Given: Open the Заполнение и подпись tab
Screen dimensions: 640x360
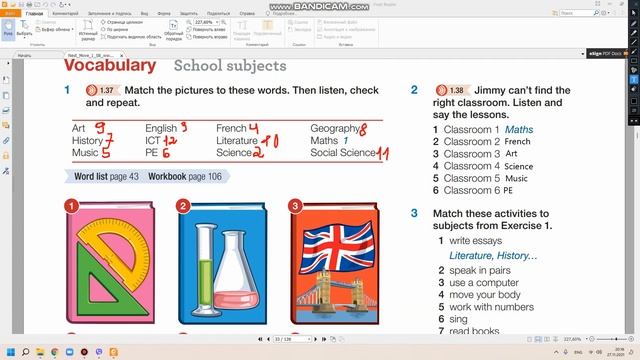Looking at the screenshot, I should (x=109, y=13).
